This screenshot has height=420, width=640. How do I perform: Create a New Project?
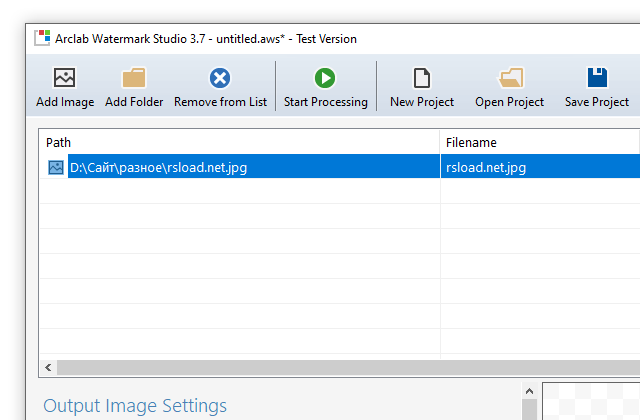(422, 78)
